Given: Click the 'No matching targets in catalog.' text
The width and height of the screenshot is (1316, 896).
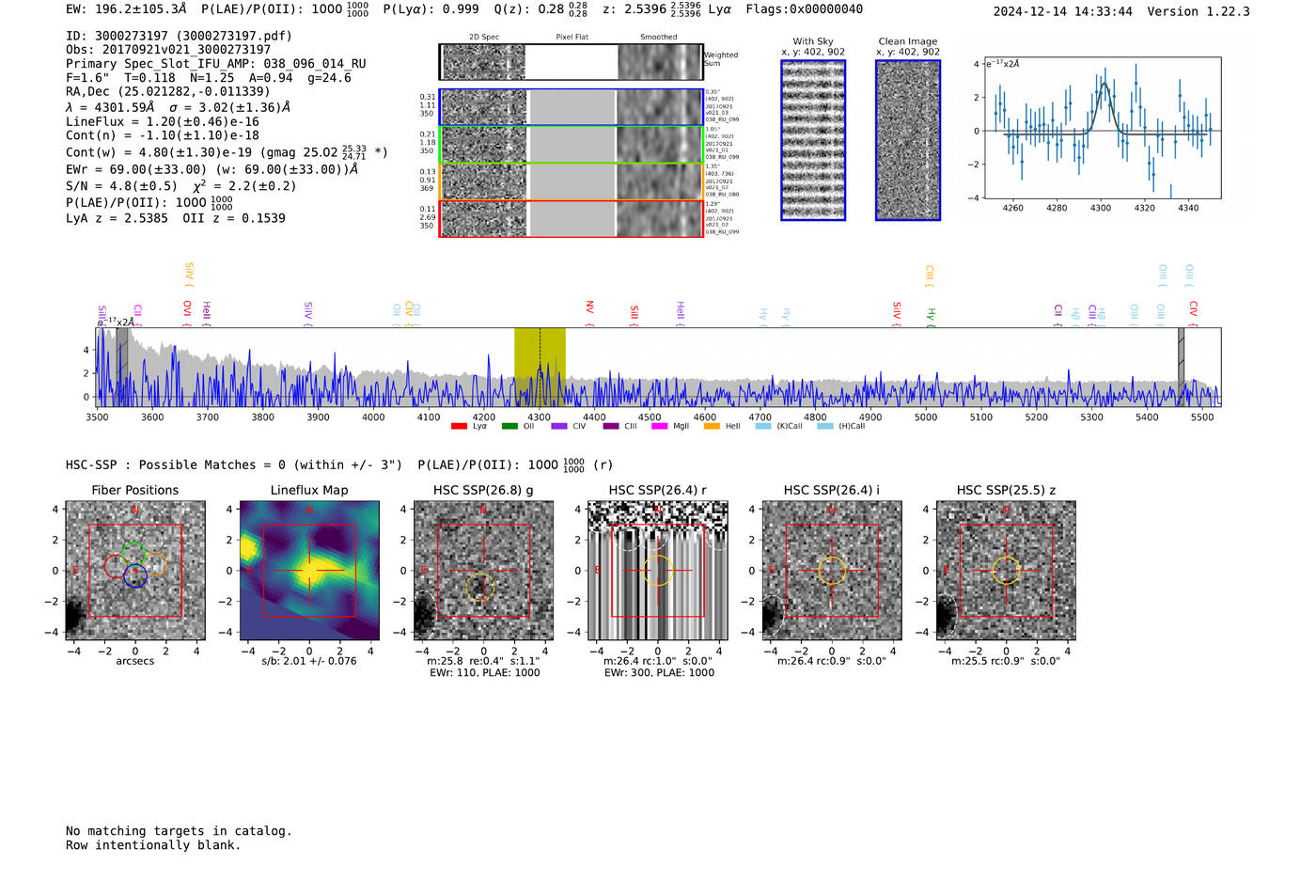Looking at the screenshot, I should click(179, 831).
